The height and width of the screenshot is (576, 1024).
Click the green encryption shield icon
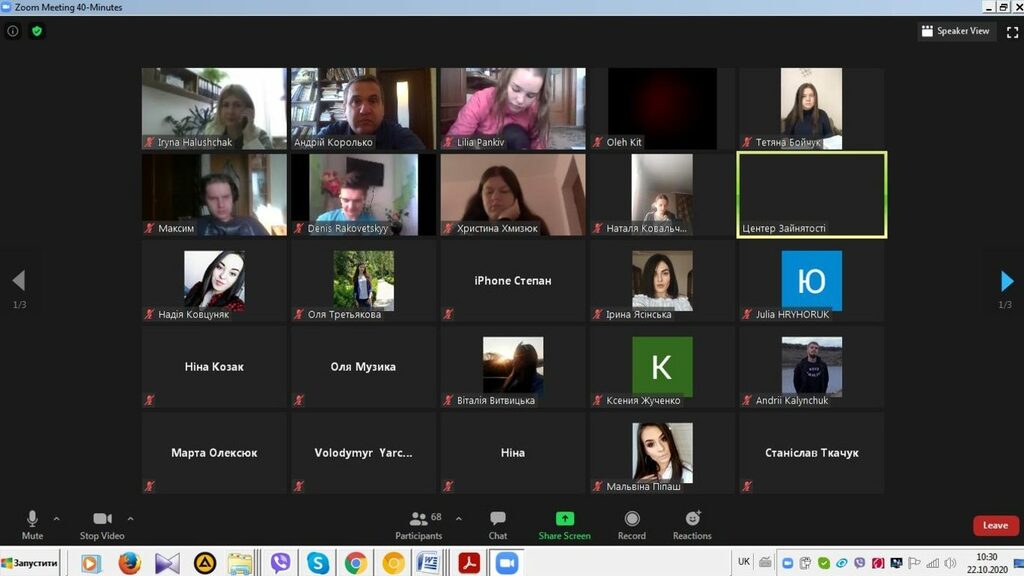[37, 31]
